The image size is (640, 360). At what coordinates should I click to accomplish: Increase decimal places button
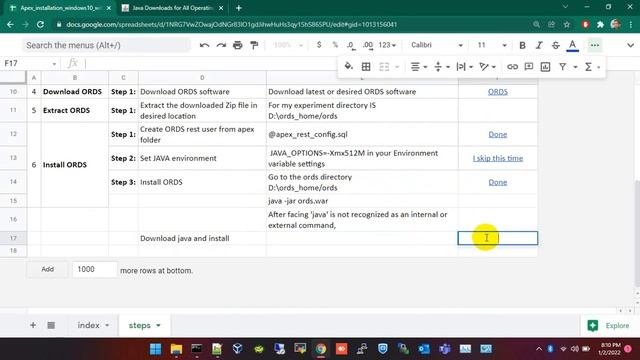[x=368, y=45]
